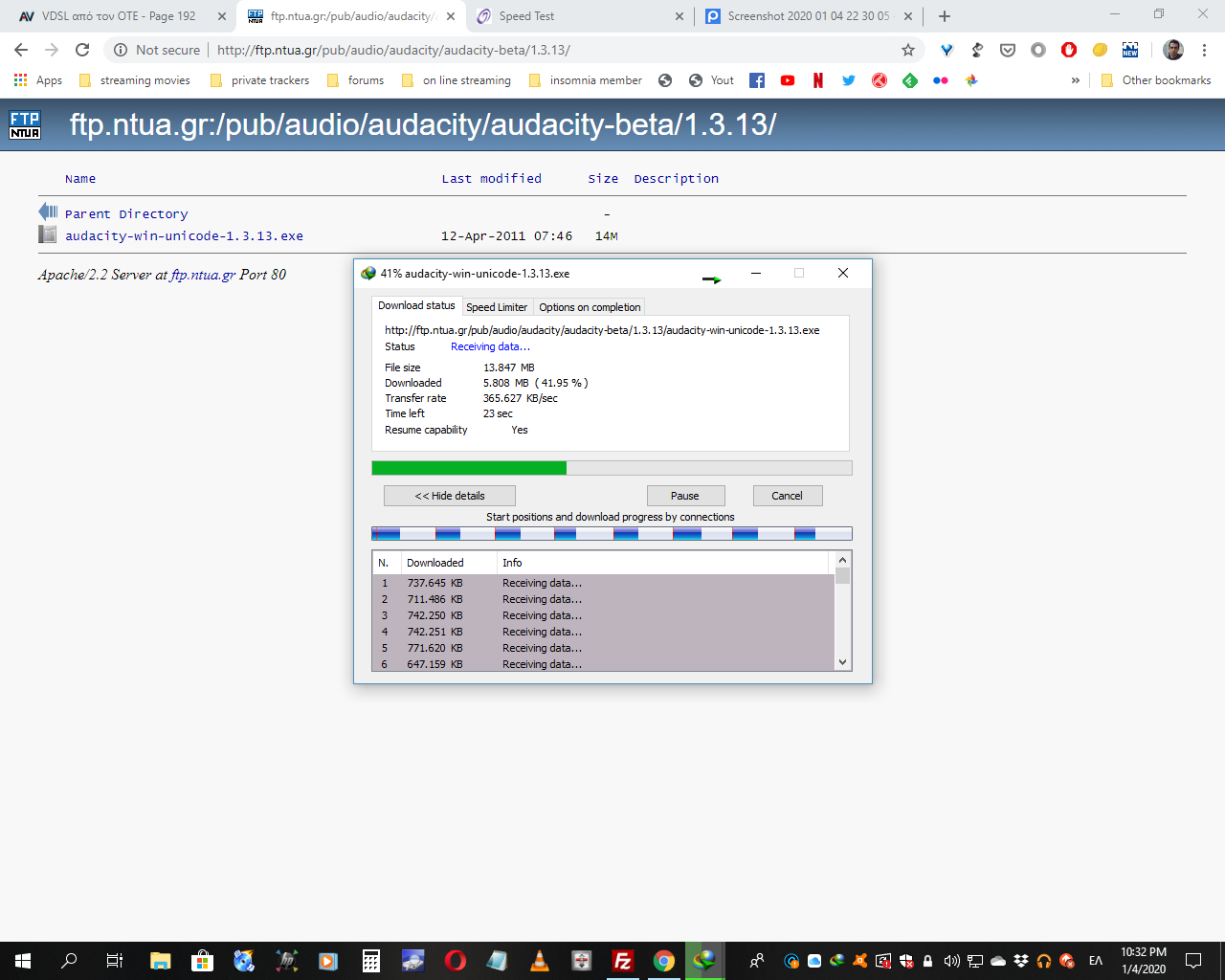Open the notification center on taskbar
This screenshot has height=980, width=1225.
coord(1193,961)
